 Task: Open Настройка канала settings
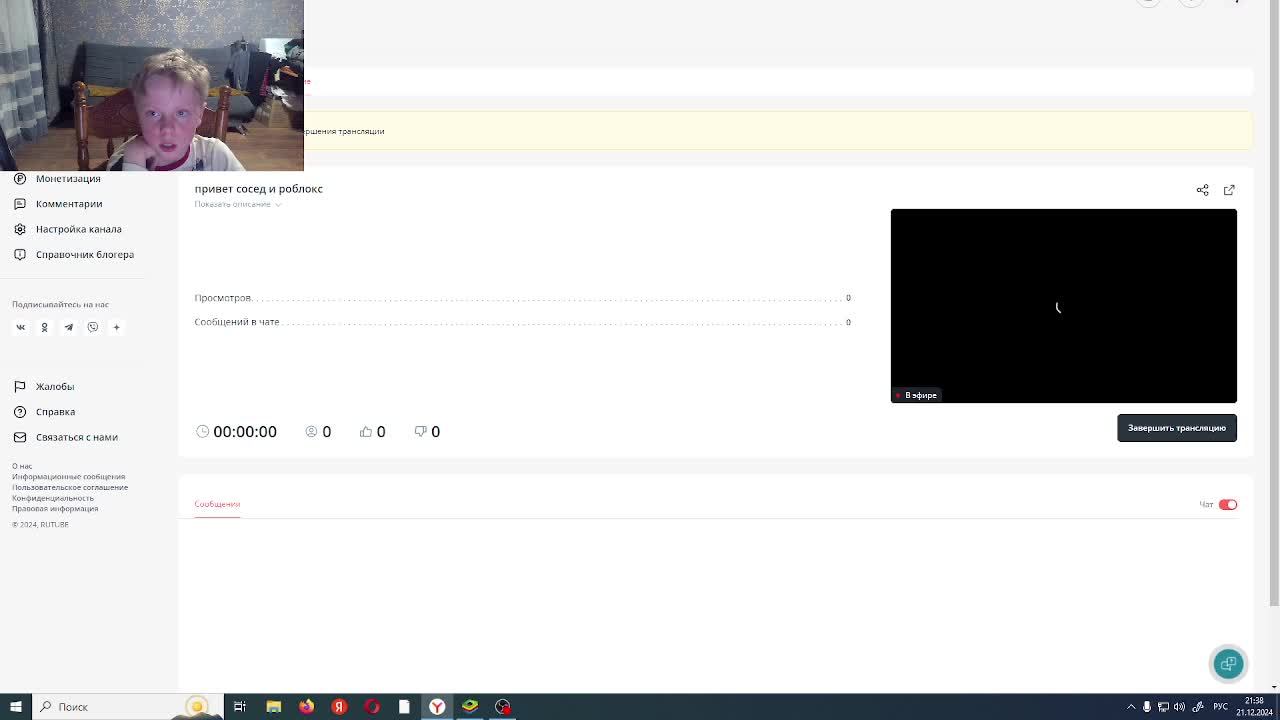79,229
